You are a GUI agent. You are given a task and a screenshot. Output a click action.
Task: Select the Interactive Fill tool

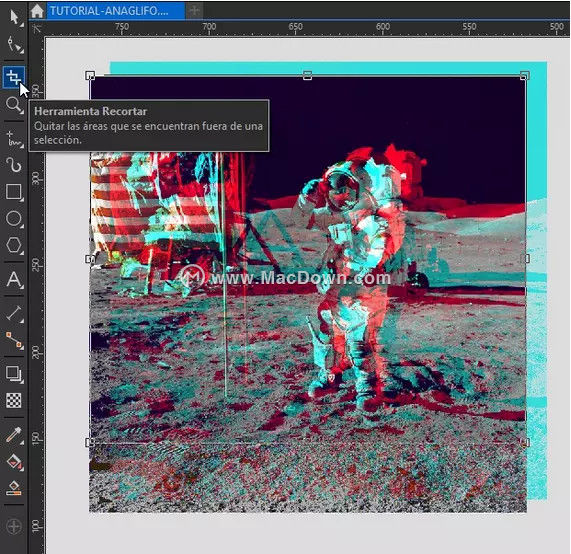click(14, 461)
